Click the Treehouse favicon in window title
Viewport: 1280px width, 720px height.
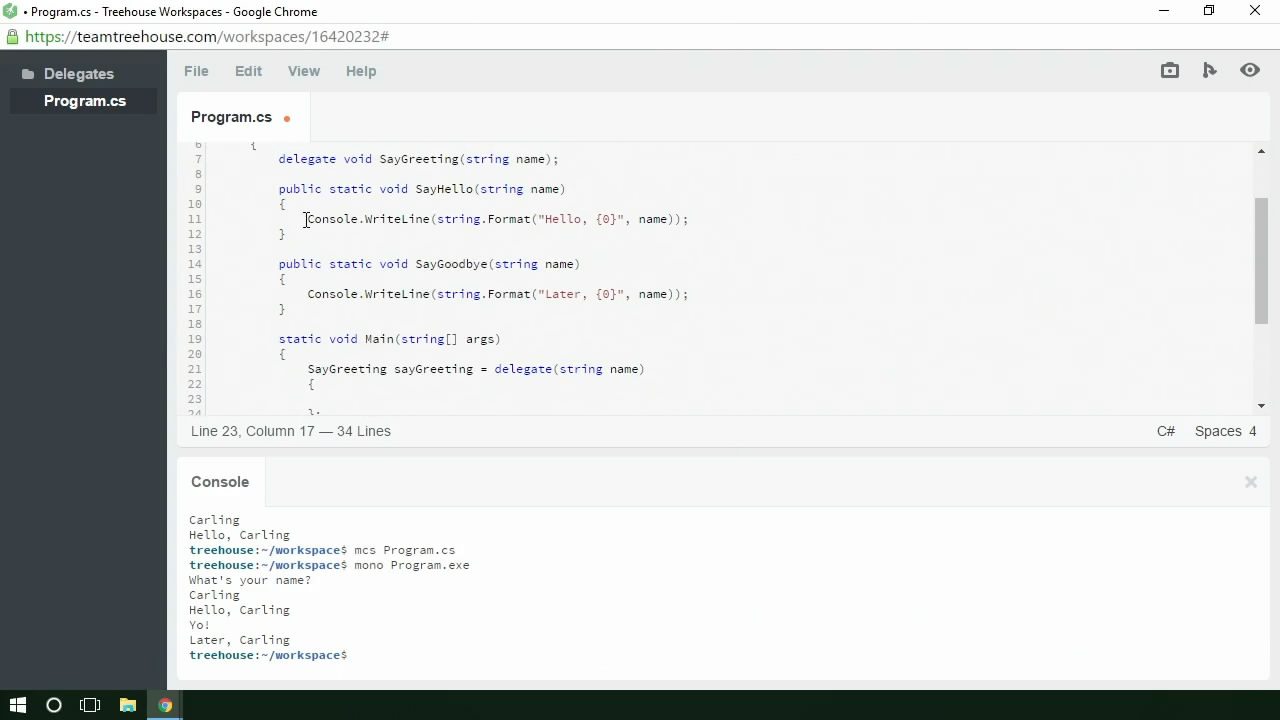pyautogui.click(x=11, y=11)
